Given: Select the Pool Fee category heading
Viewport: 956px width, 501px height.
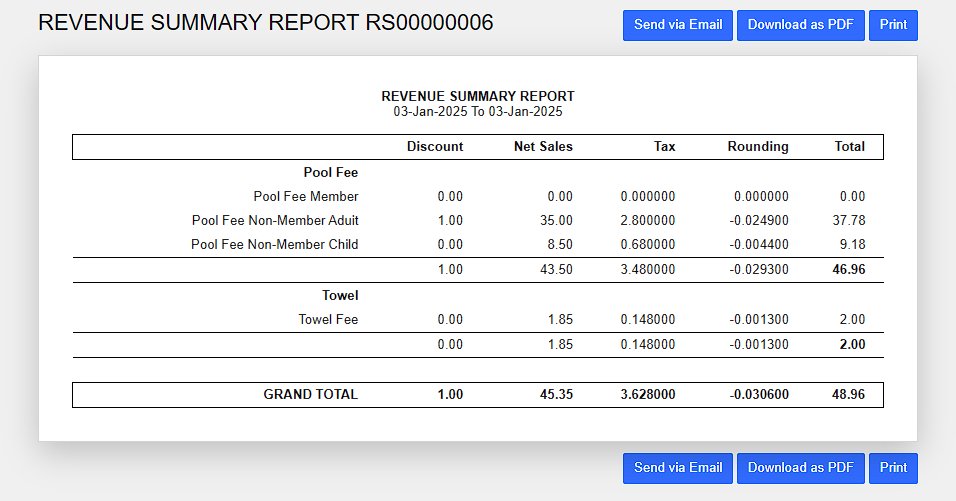Looking at the screenshot, I should (331, 172).
